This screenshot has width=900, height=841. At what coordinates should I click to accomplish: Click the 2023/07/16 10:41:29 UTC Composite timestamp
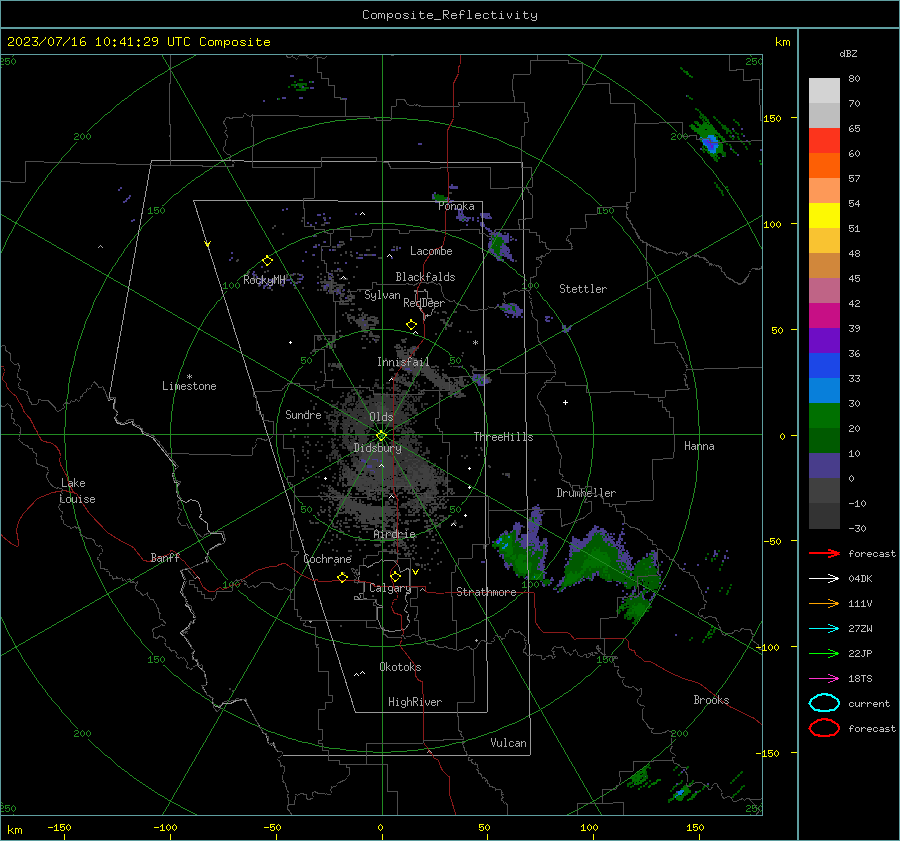pyautogui.click(x=138, y=42)
